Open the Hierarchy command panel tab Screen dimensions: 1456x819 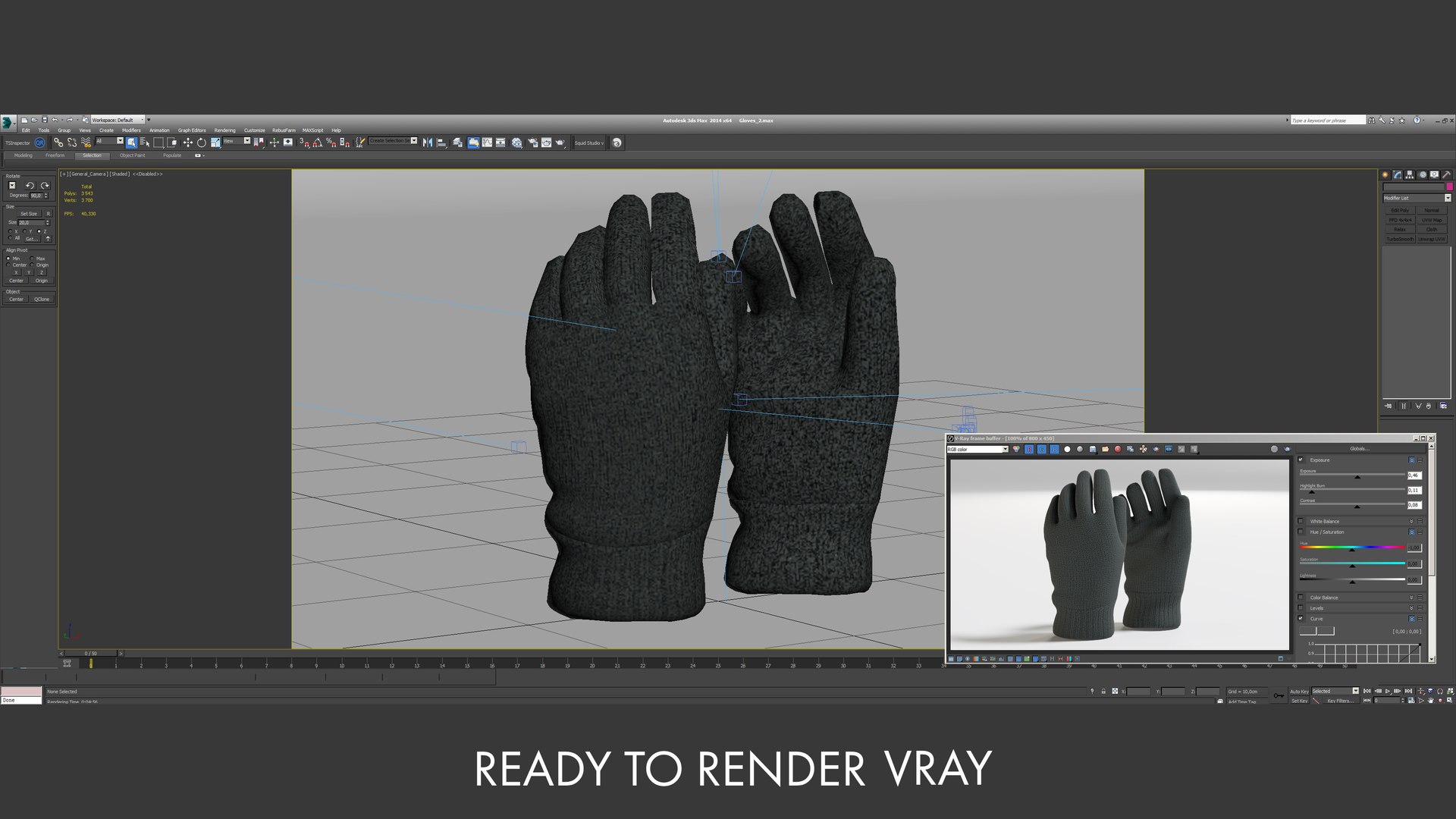coord(1409,174)
